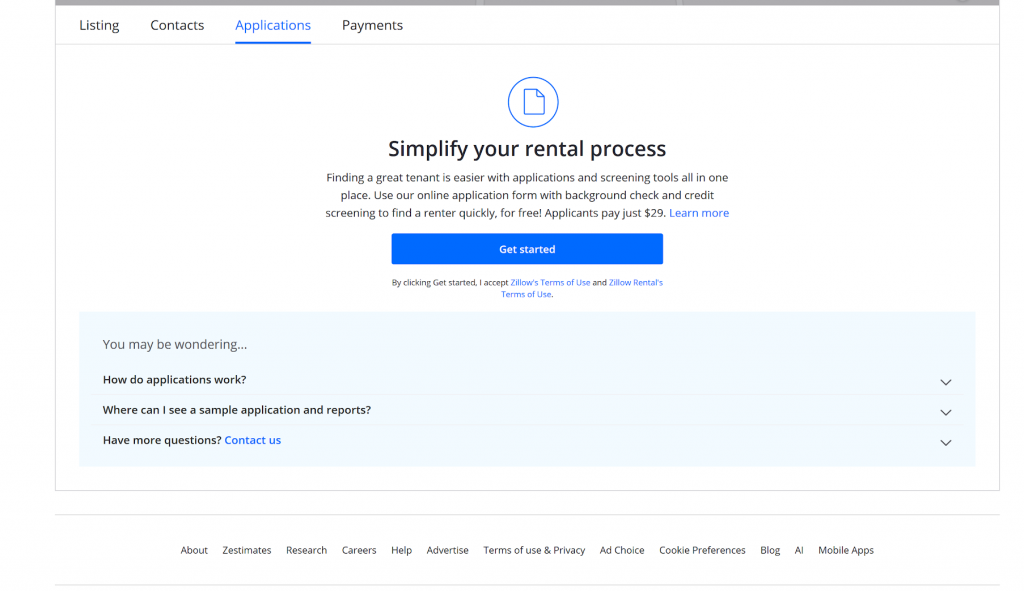Expand the "How do applications work?" chevron
Screen dimensions: 1024x591
(x=945, y=382)
